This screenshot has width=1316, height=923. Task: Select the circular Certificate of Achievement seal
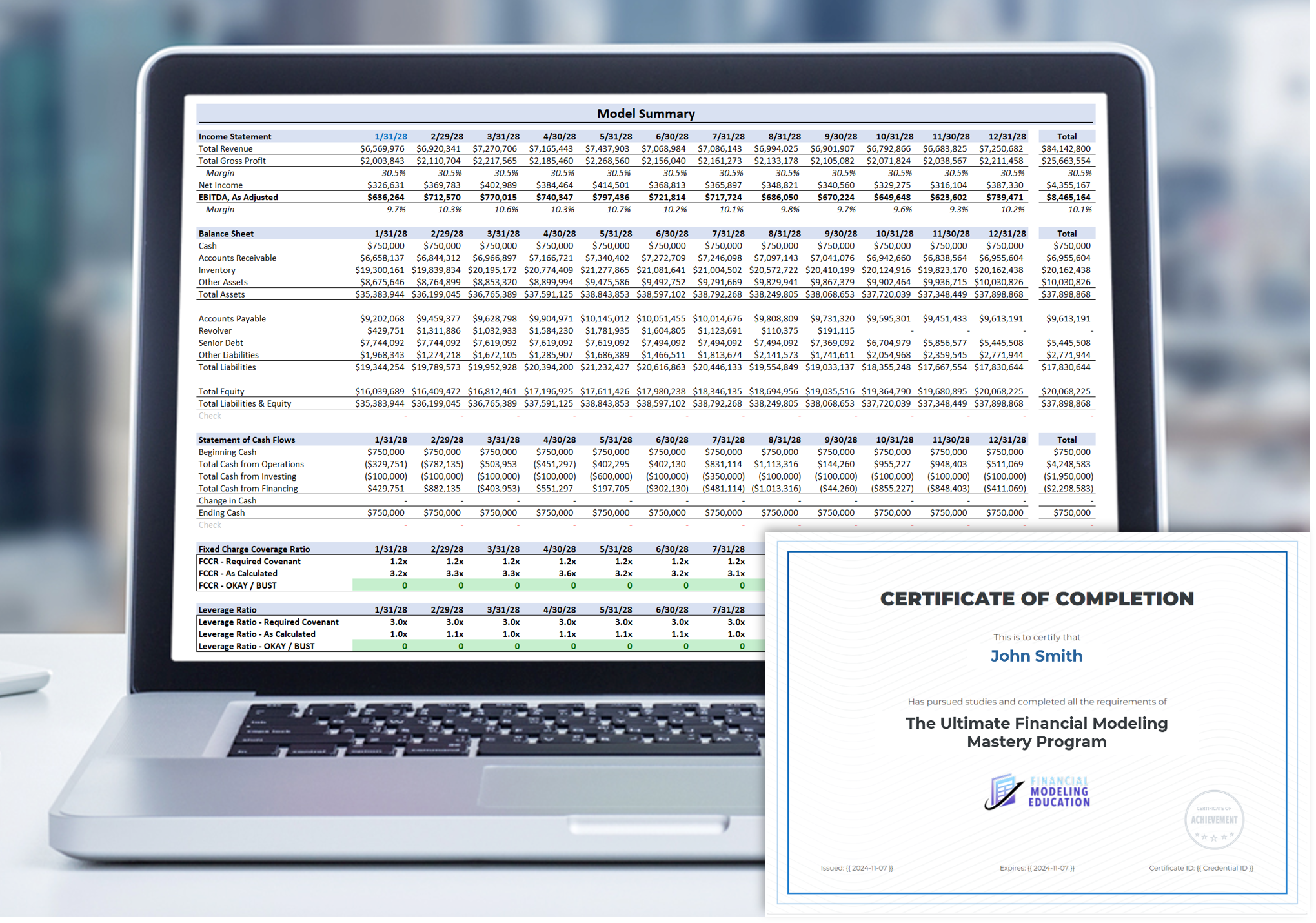coord(1216,818)
